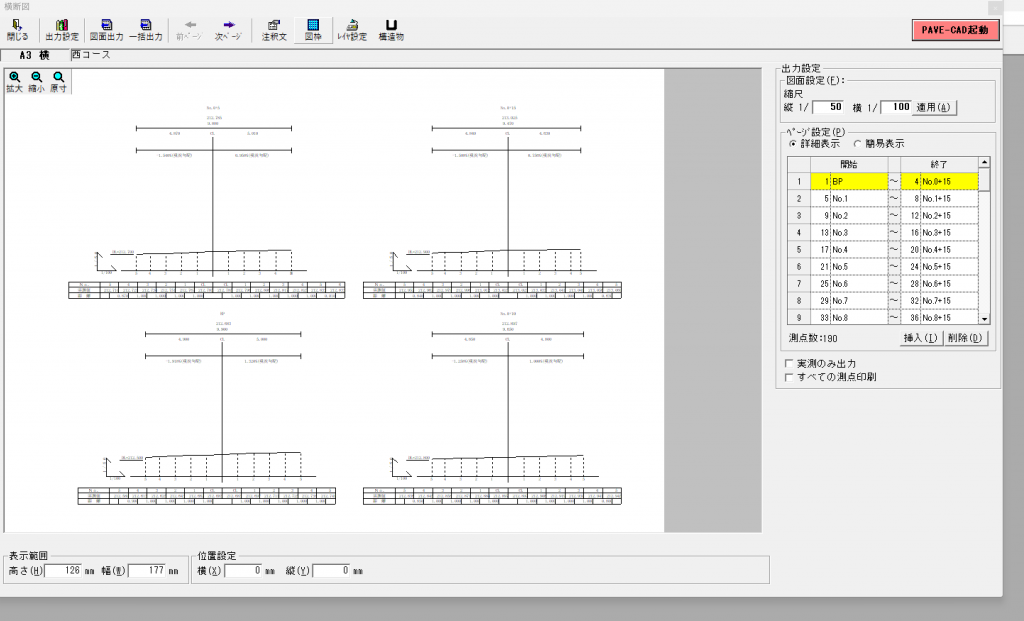Viewport: 1024px width, 621px height.
Task: Open the 注釈文 annotation text tool
Action: (274, 30)
